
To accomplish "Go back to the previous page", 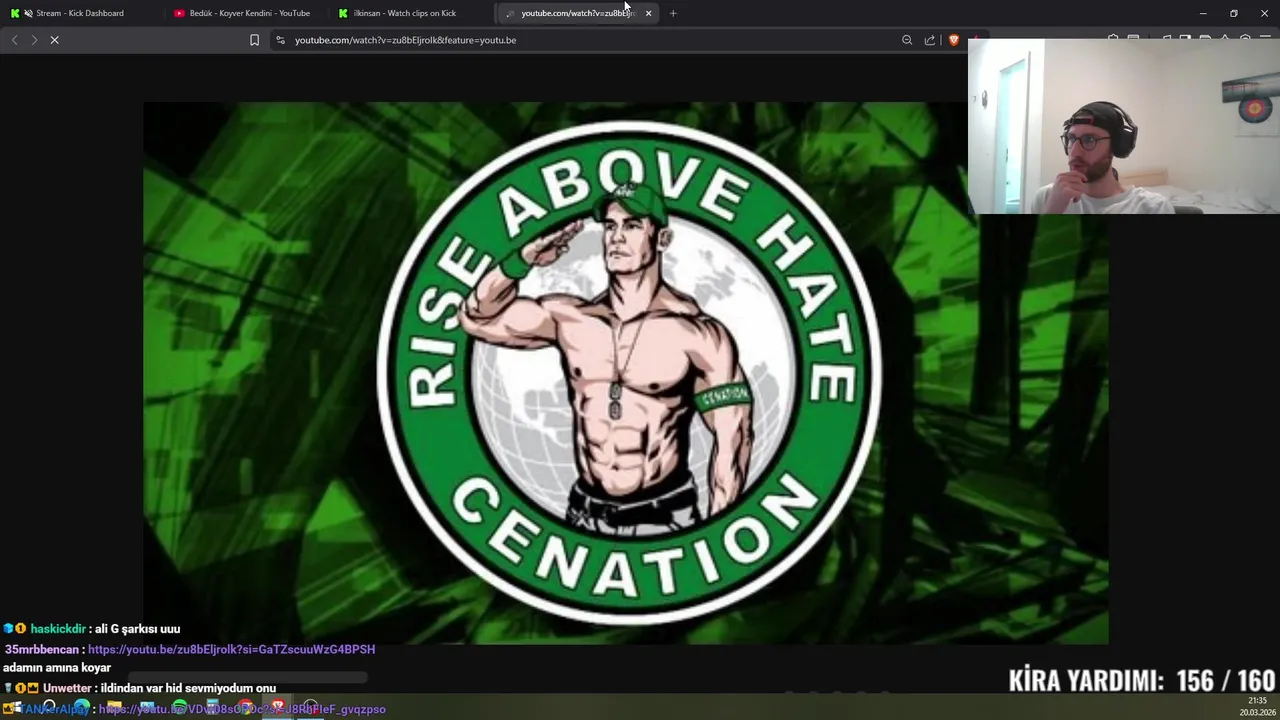I will pos(14,40).
